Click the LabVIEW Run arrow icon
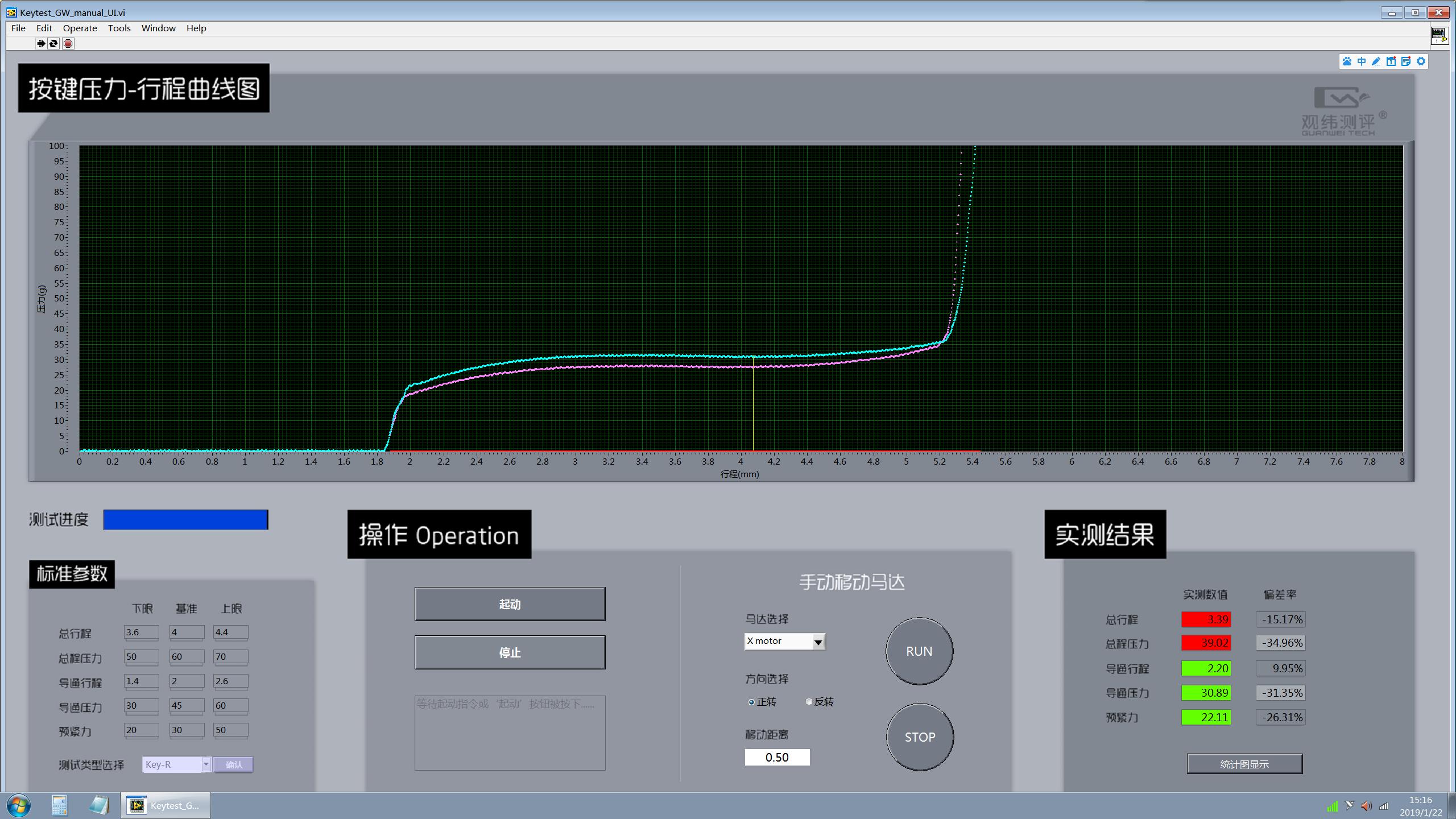Image resolution: width=1456 pixels, height=819 pixels. [41, 43]
